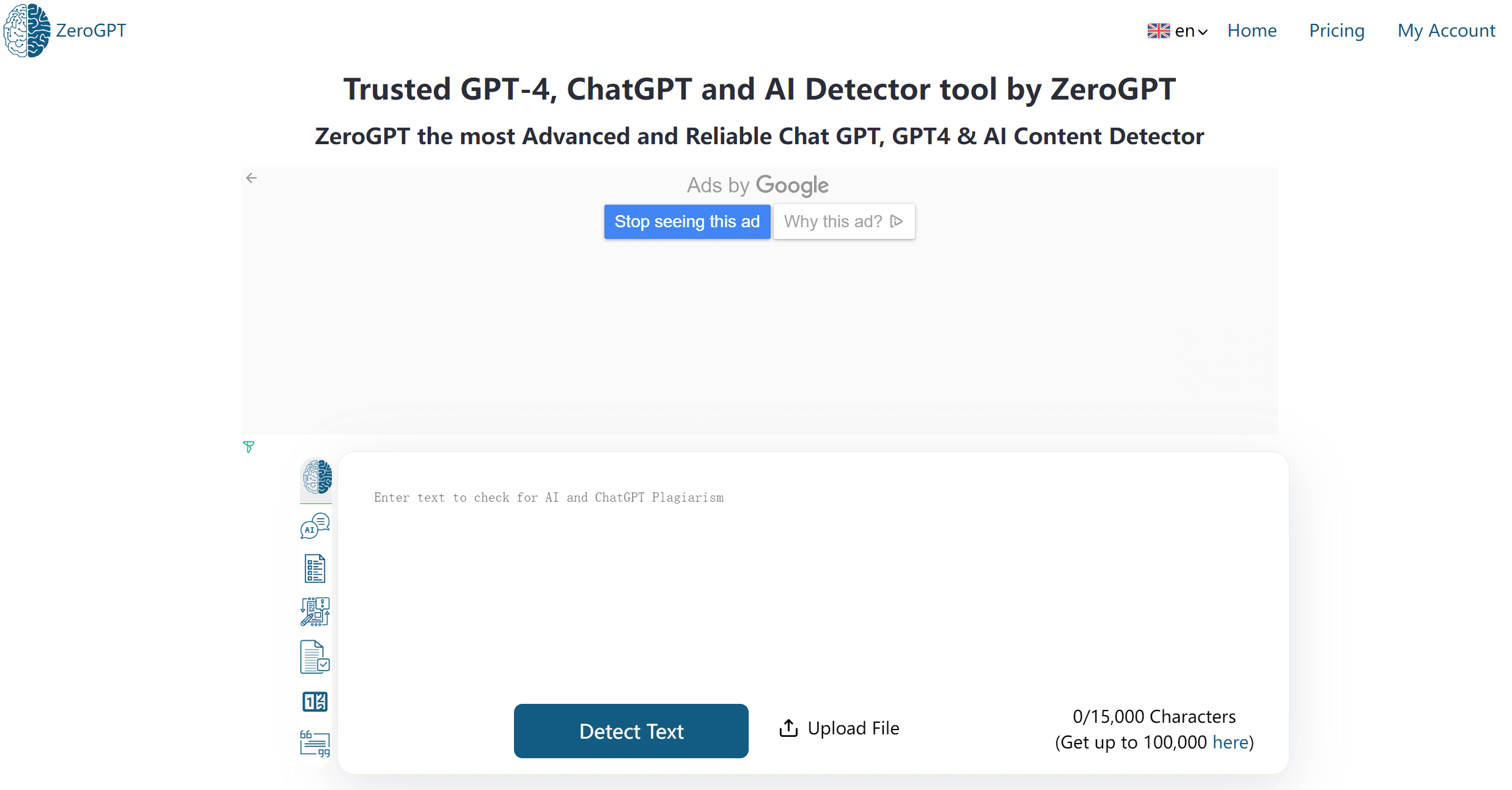Open the AI Chat tool
Image resolution: width=1512 pixels, height=790 pixels.
pyautogui.click(x=314, y=526)
